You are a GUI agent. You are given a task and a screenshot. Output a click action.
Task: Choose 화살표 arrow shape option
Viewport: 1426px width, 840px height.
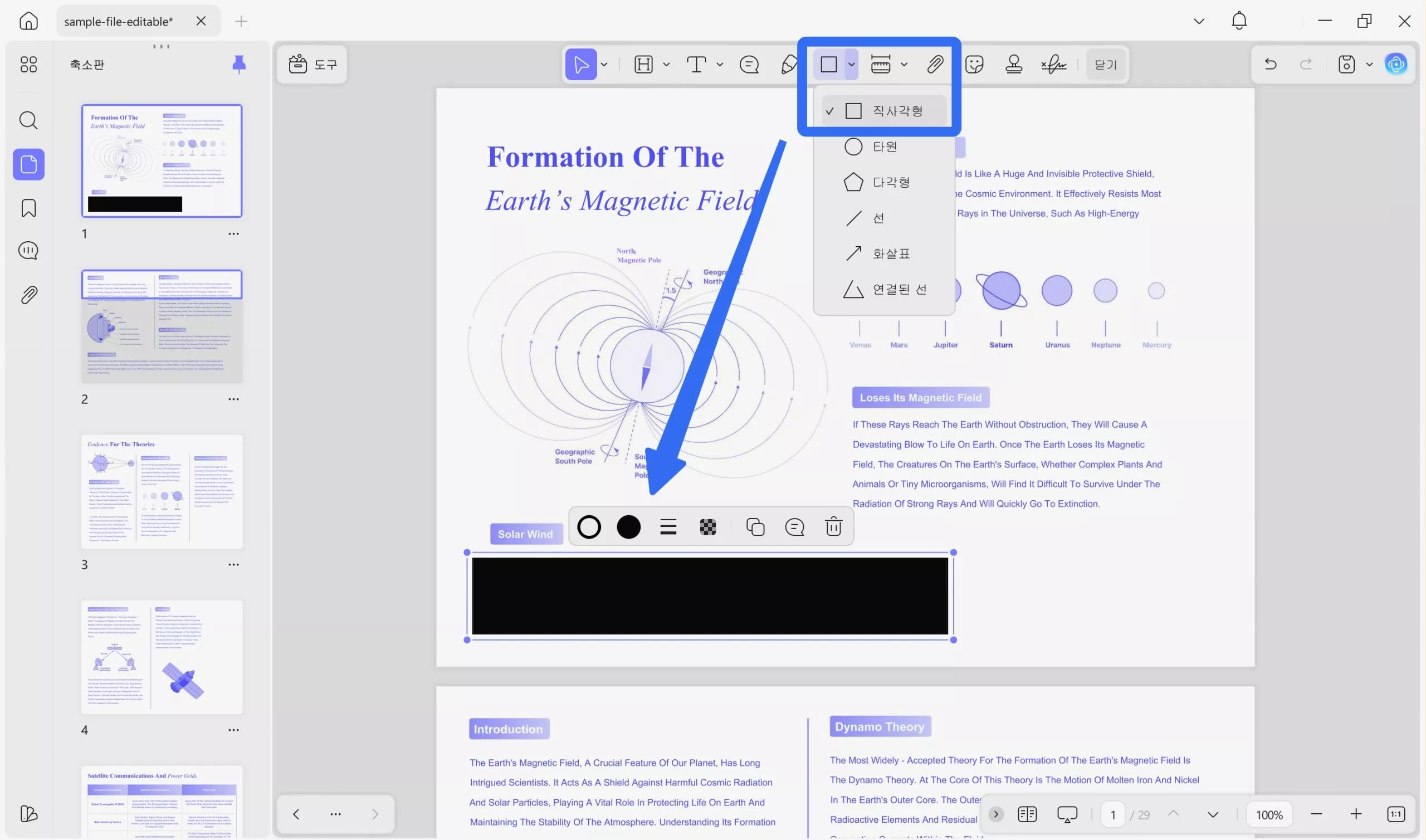click(884, 253)
